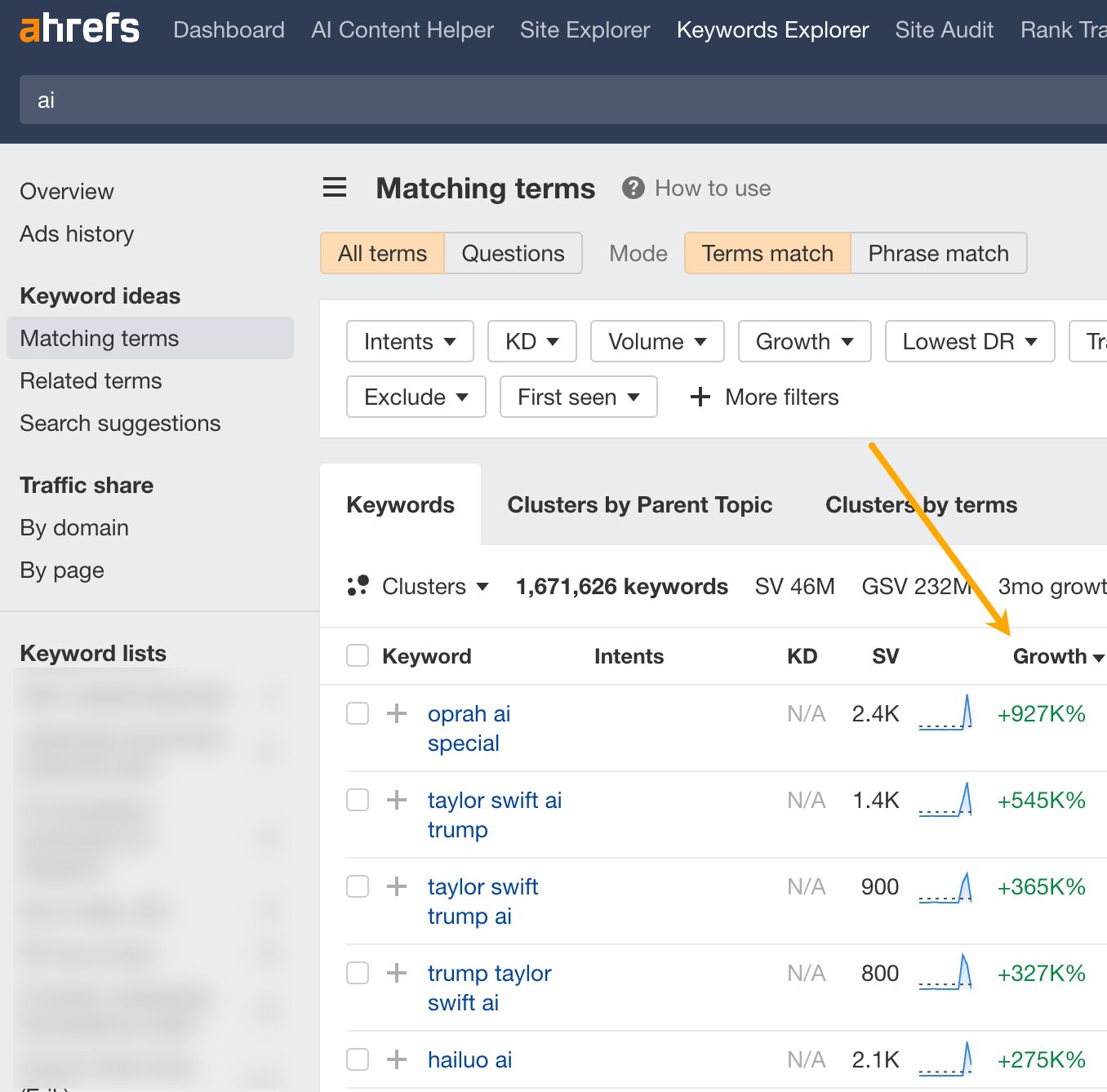Click the ahrefs logo

pyautogui.click(x=78, y=28)
